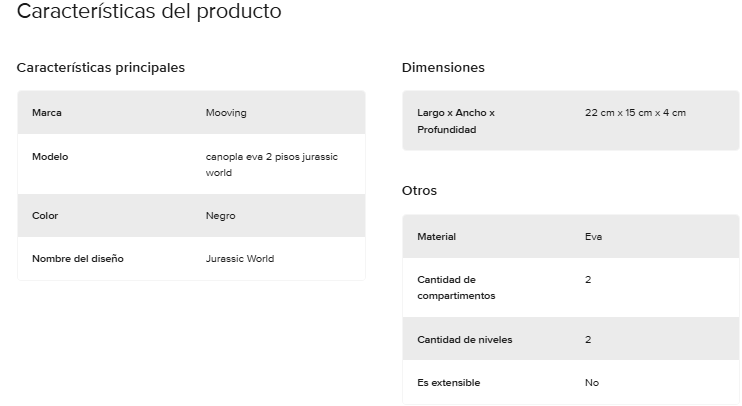Click the "Largo x Ancho x Profundidad" label
Viewport: 742px width, 406px height.
point(456,121)
